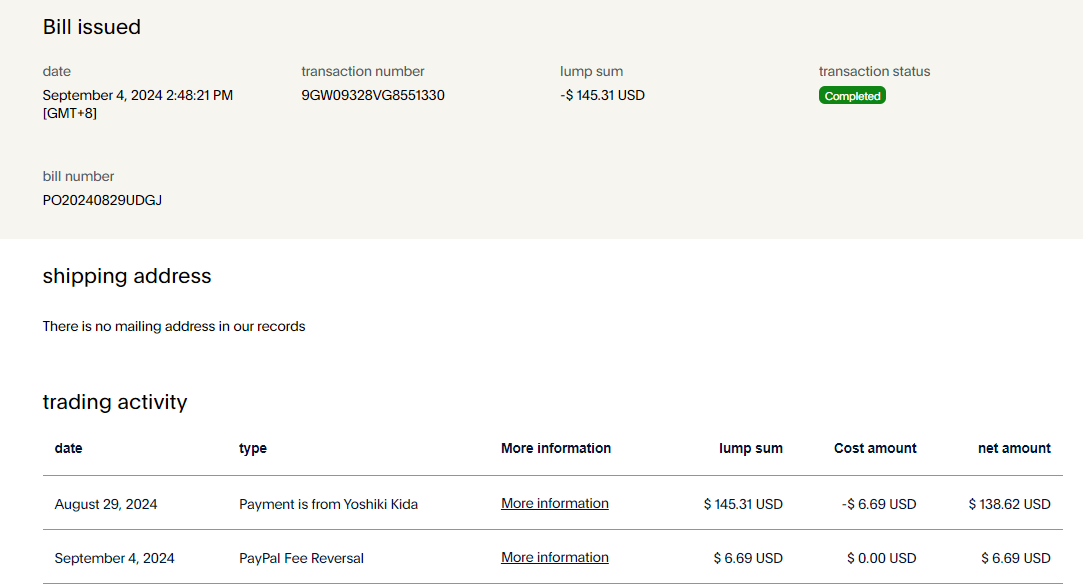Click the net amount column header
The image size is (1083, 586).
1014,449
